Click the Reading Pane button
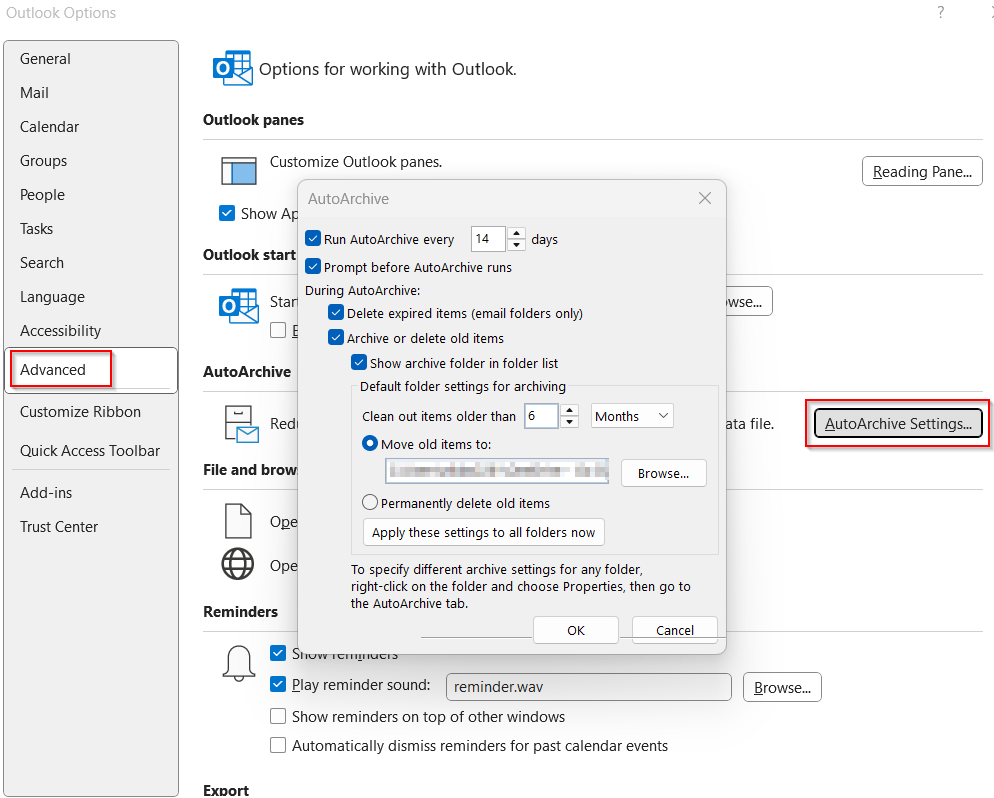994x798 pixels. (922, 171)
